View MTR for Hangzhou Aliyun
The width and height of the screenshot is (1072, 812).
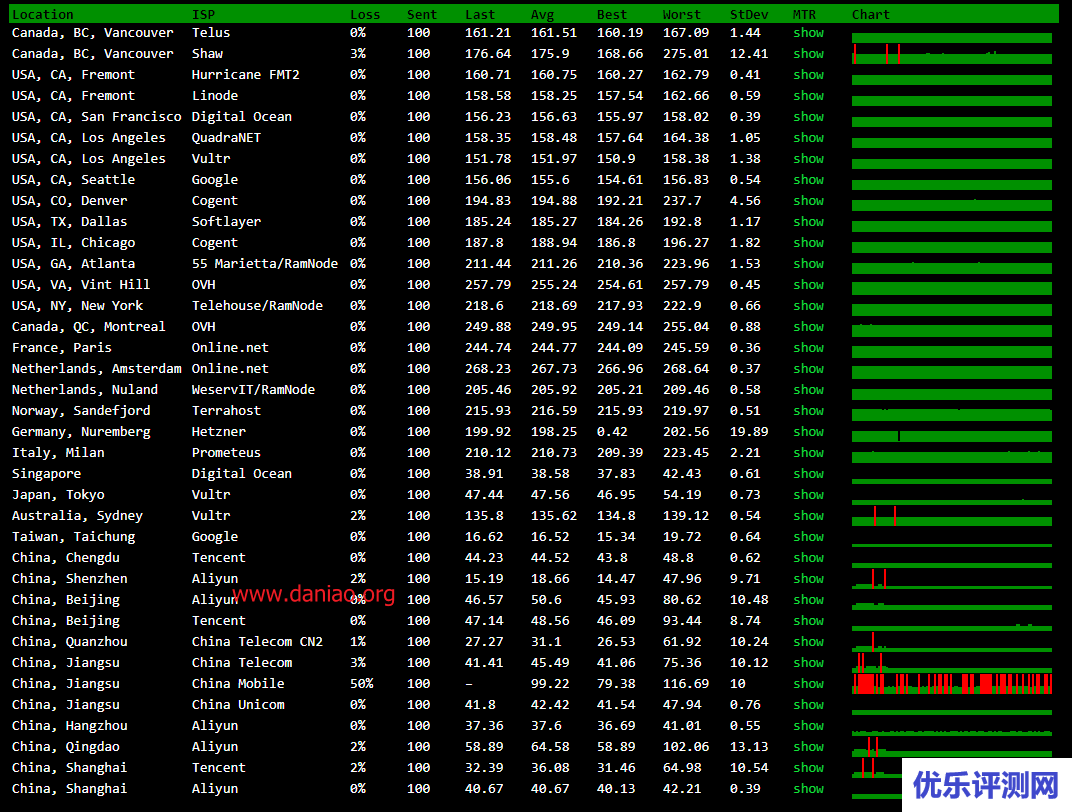[808, 726]
